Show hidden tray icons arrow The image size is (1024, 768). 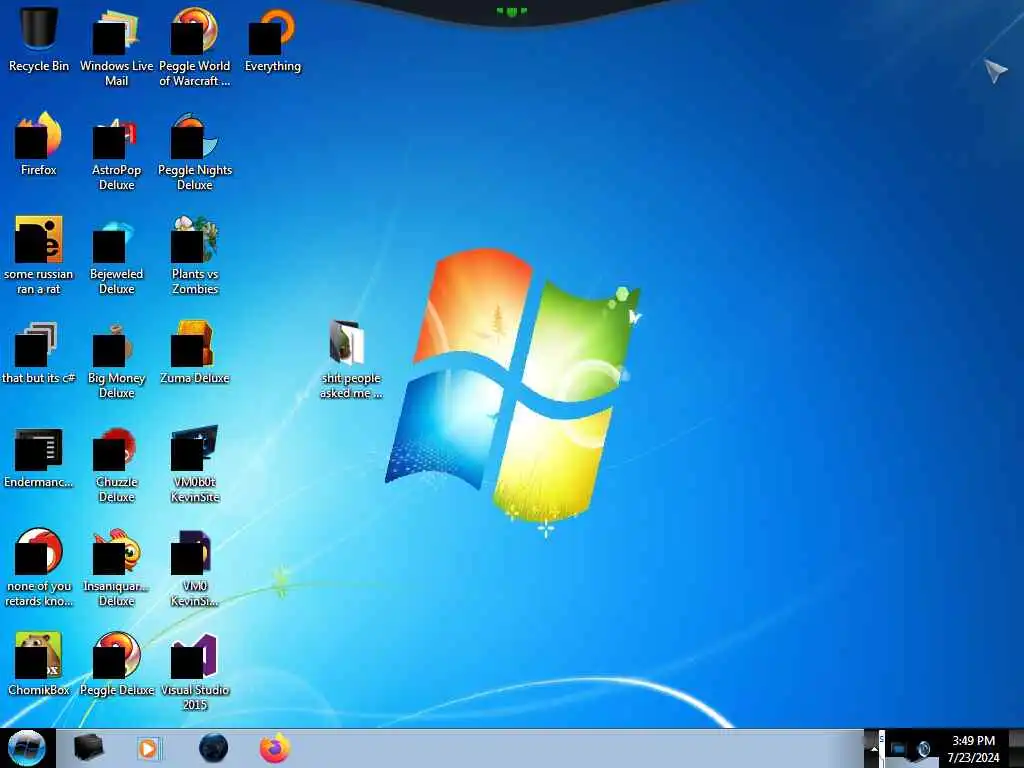[x=873, y=750]
